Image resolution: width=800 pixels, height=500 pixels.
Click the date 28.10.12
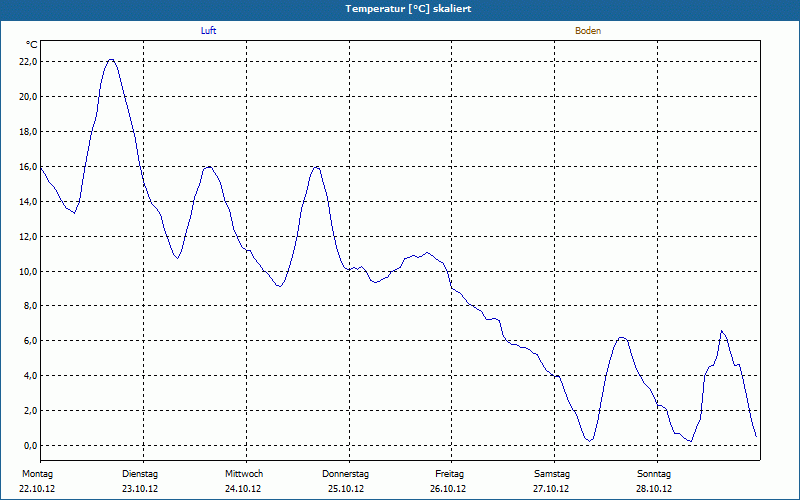click(654, 489)
